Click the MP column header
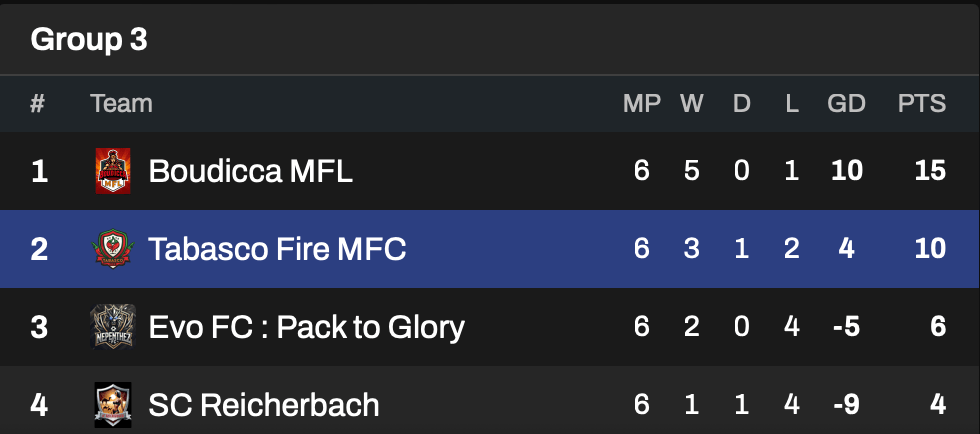 [641, 104]
